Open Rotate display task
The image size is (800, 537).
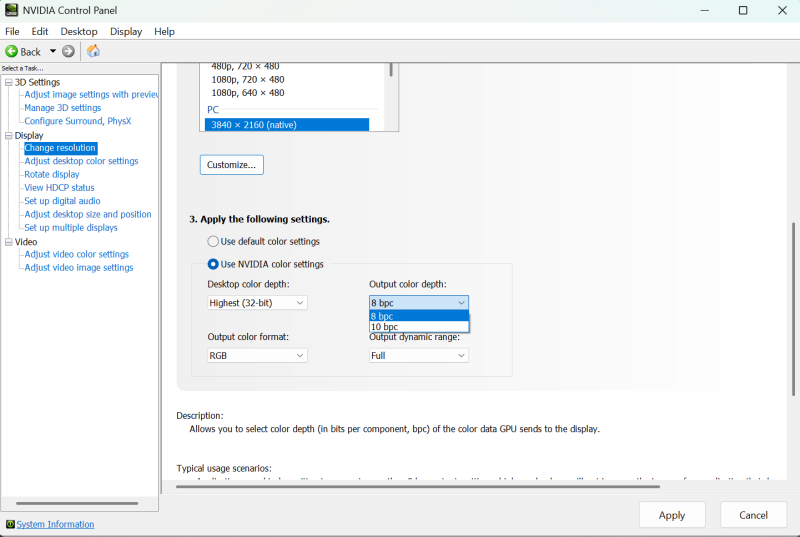click(52, 174)
